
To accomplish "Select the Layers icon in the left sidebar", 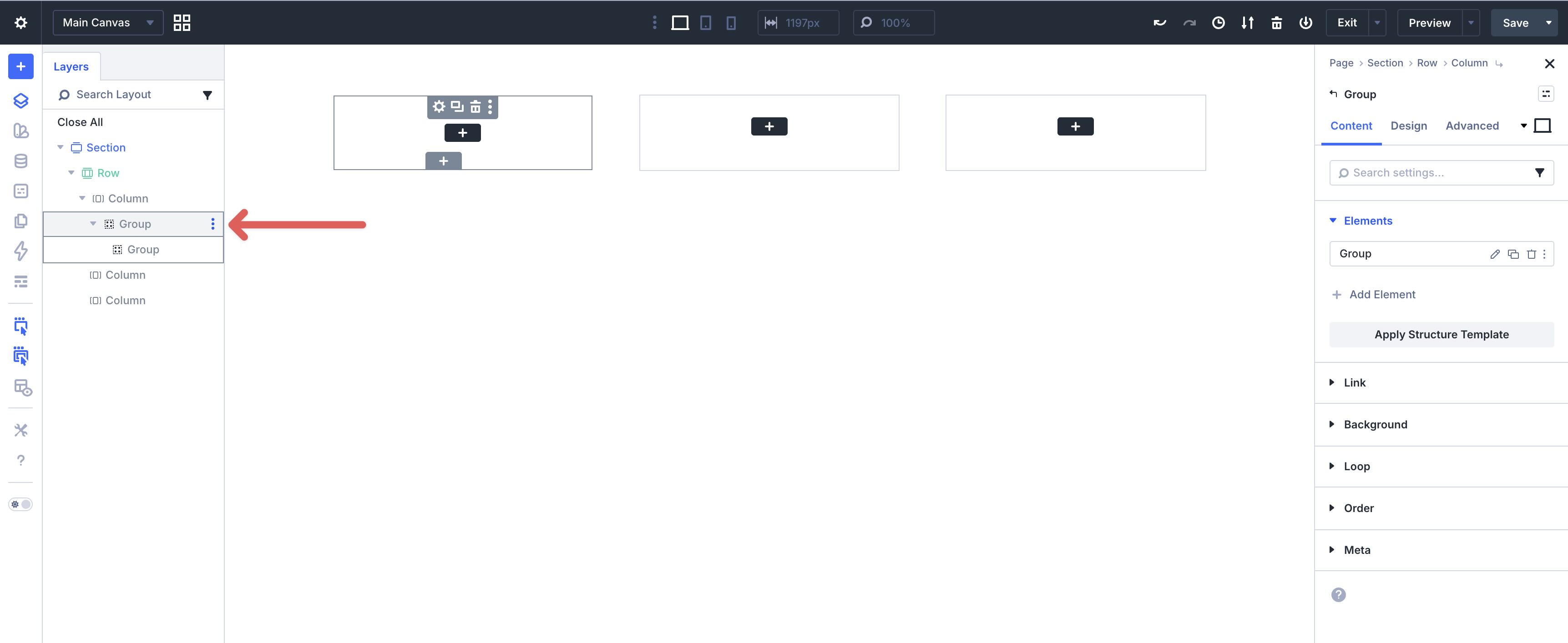I will 20,100.
